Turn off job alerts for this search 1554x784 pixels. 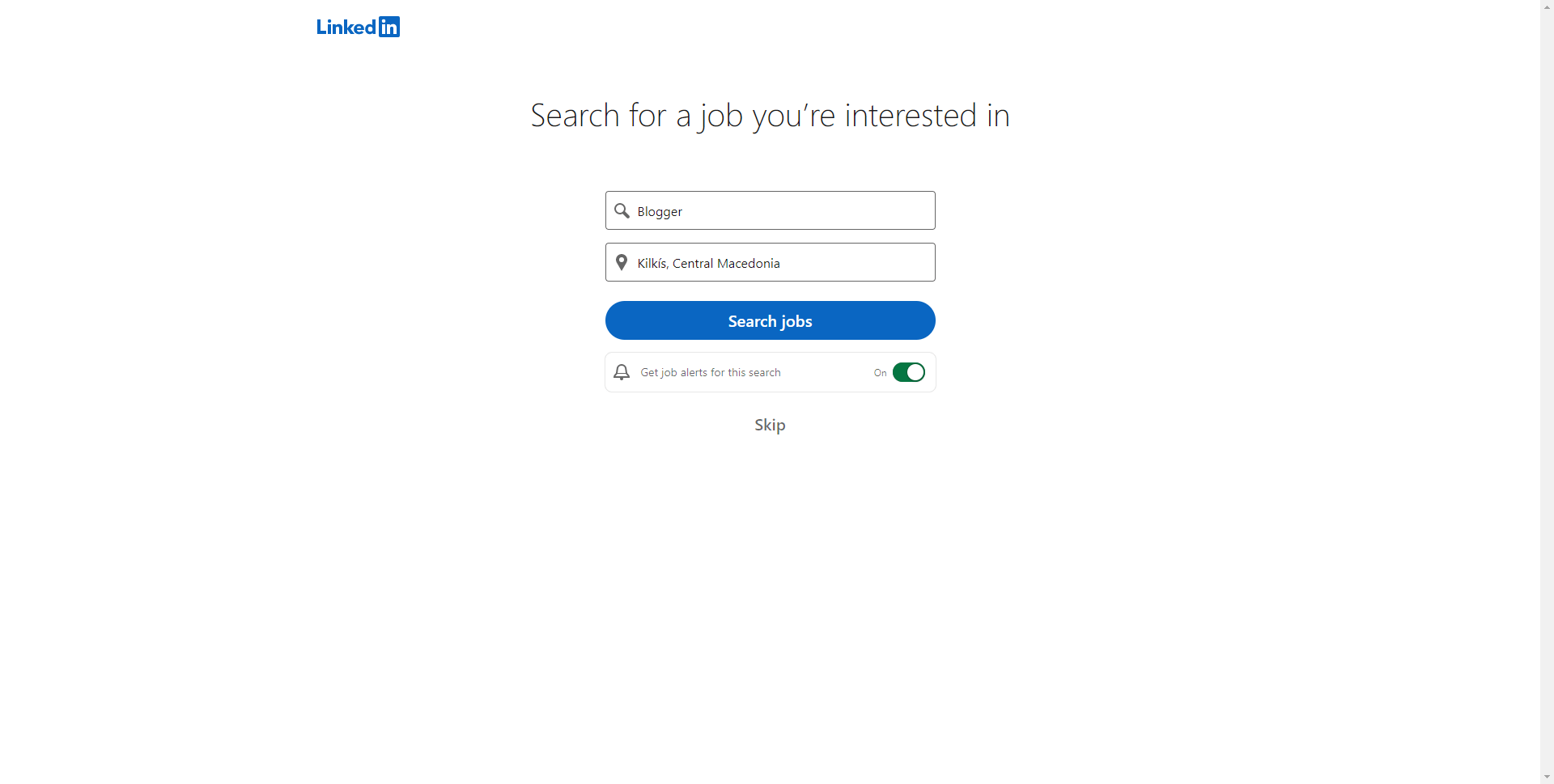point(908,372)
